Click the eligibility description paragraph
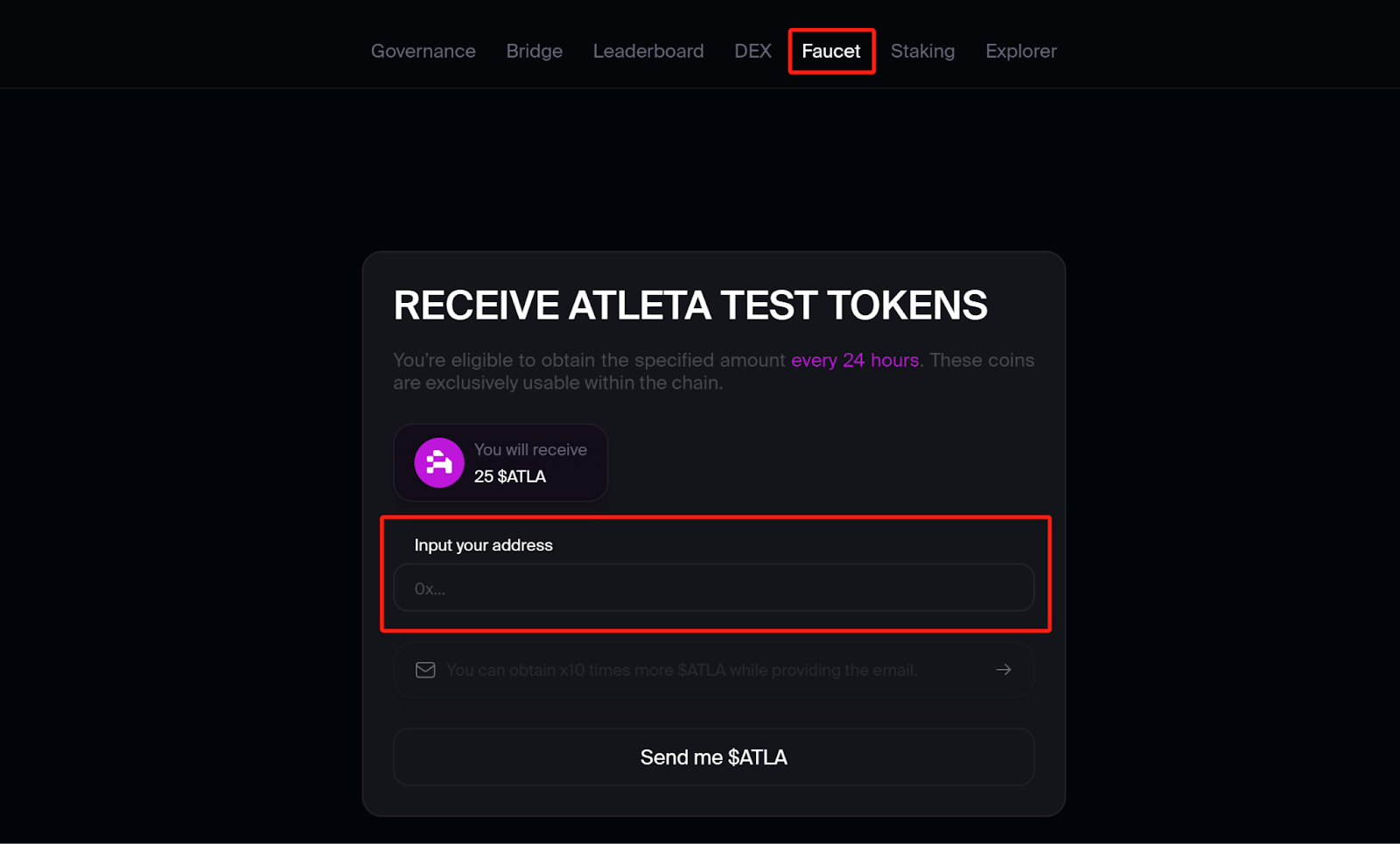This screenshot has width=1400, height=844. (x=714, y=371)
